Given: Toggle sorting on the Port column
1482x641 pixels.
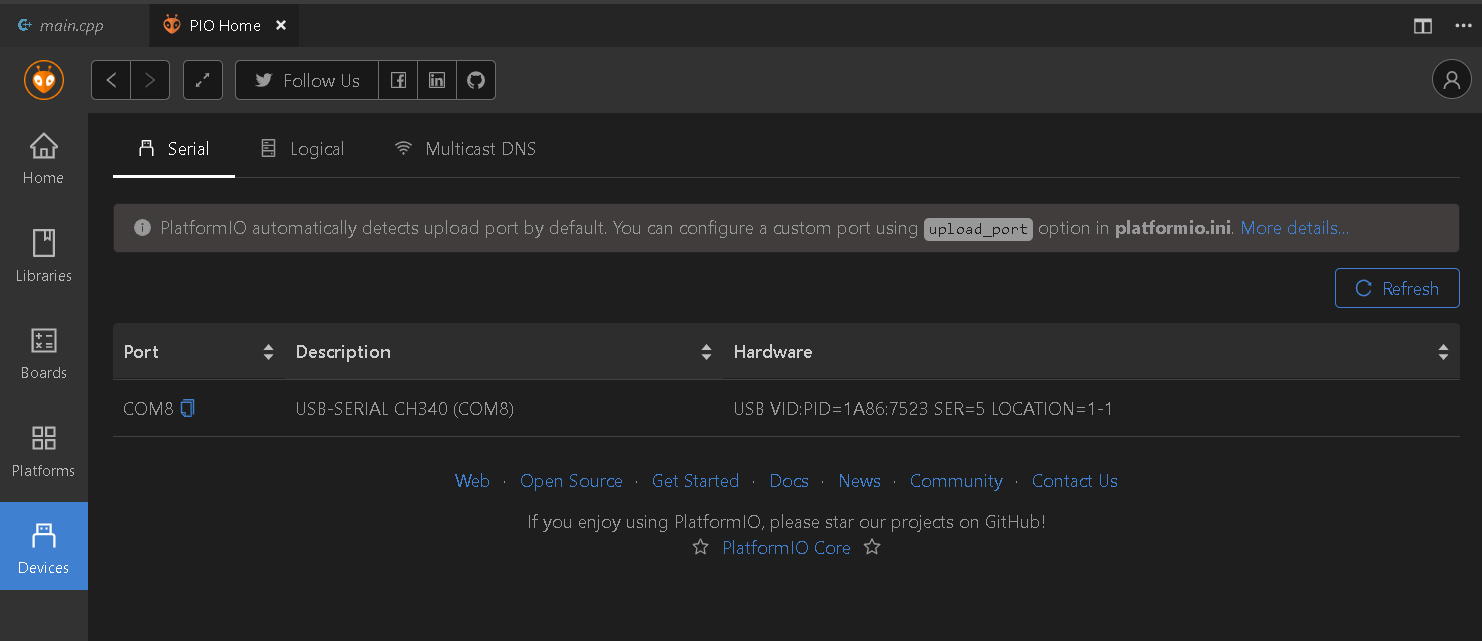Looking at the screenshot, I should point(268,351).
